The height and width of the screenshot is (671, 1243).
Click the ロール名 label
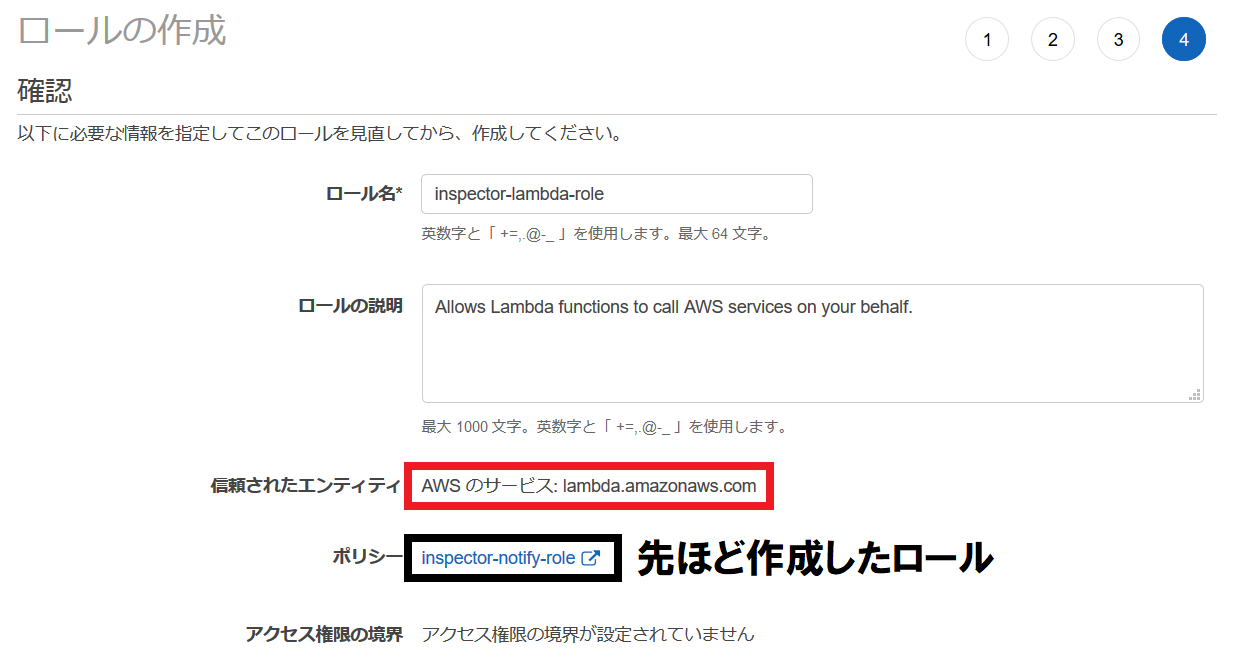point(364,194)
